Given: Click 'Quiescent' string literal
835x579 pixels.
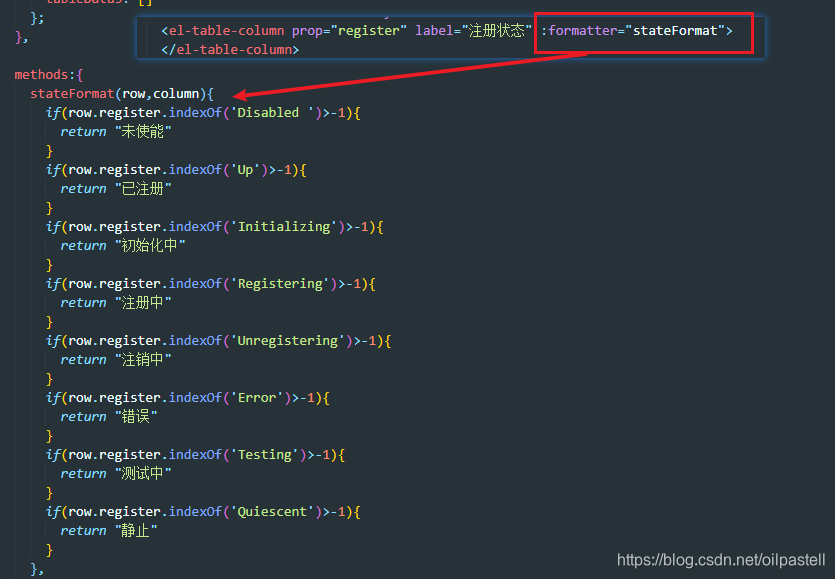Looking at the screenshot, I should (x=272, y=512).
